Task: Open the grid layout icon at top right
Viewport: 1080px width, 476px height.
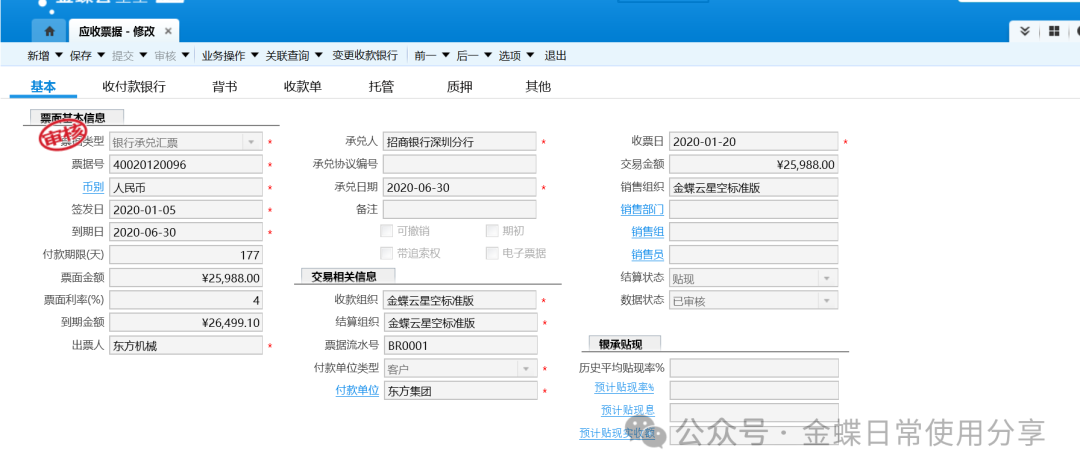Action: [x=1053, y=31]
